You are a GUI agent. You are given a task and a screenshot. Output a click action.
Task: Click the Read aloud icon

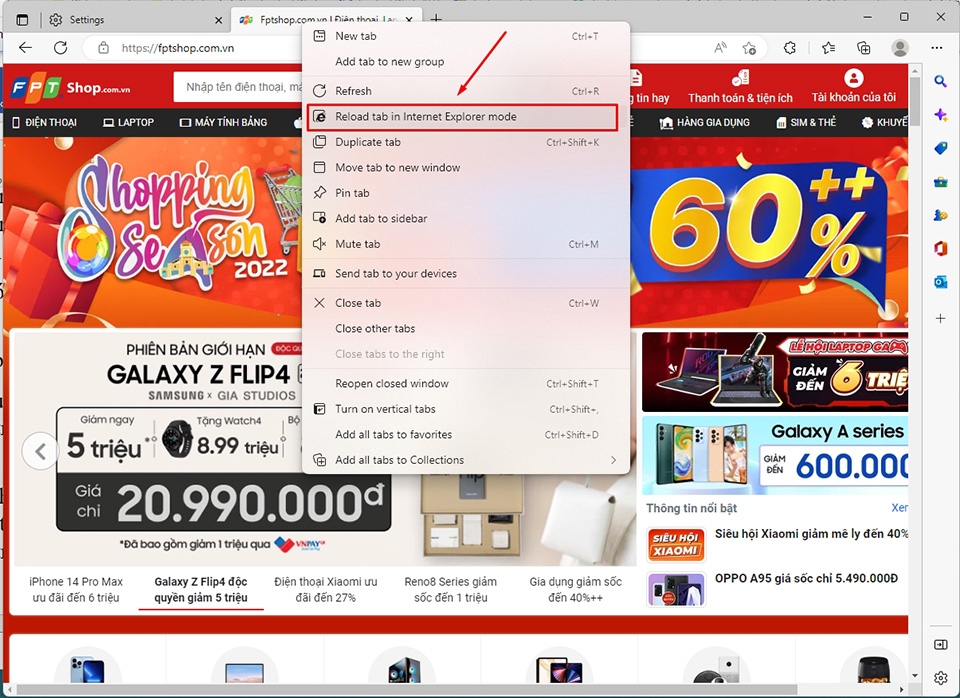(x=721, y=48)
